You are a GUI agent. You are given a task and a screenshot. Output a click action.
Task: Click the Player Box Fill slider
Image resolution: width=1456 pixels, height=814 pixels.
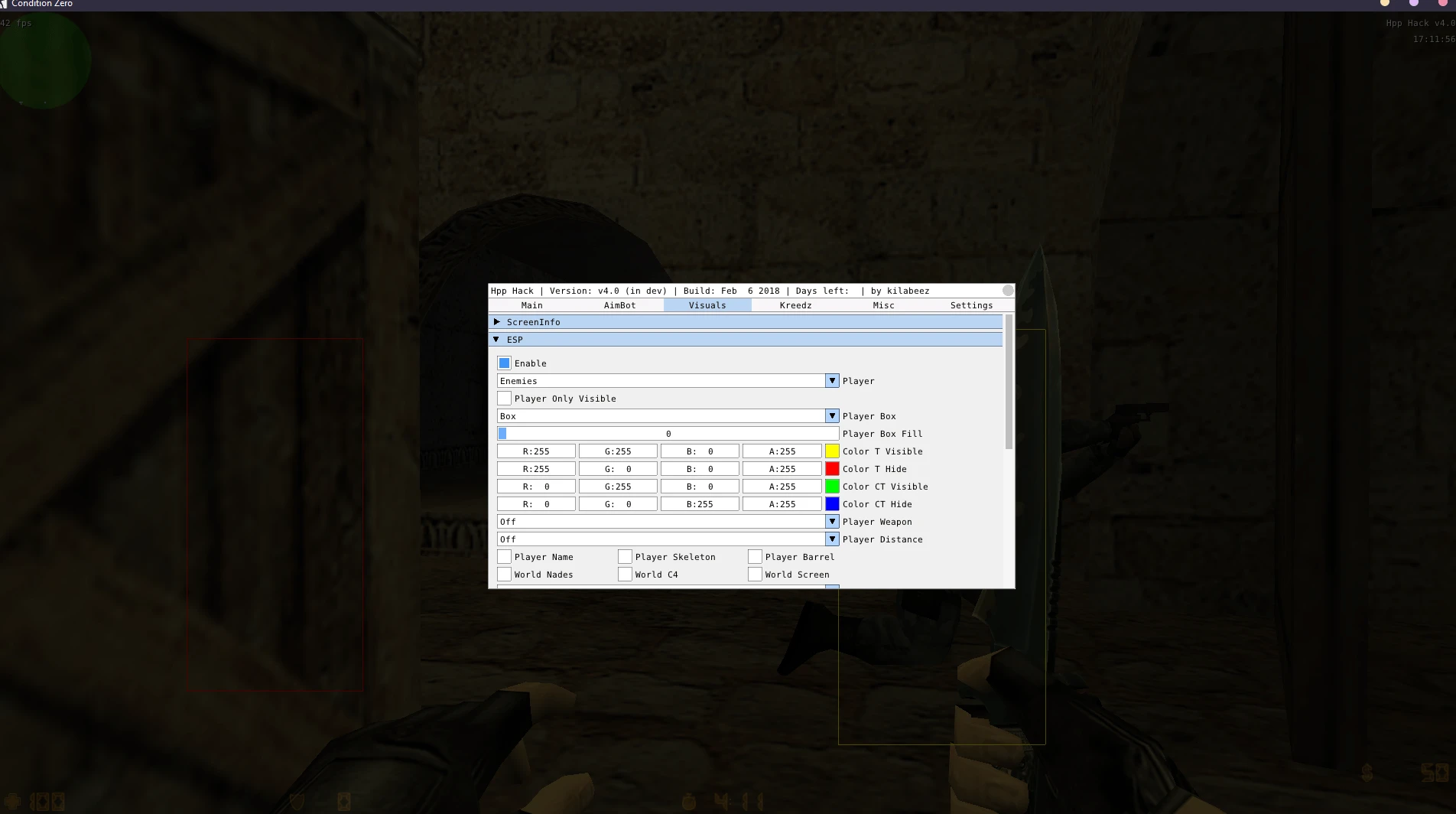pyautogui.click(x=668, y=434)
